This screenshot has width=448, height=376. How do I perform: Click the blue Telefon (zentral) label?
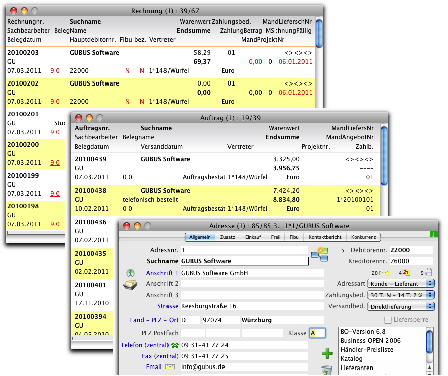[x=146, y=345]
